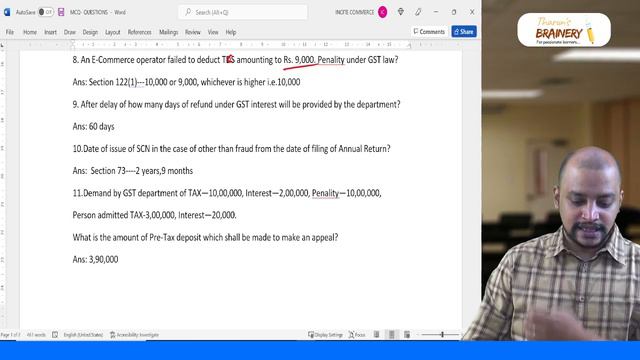Click the diamond premium icon
The height and width of the screenshot is (360, 640).
401,12
